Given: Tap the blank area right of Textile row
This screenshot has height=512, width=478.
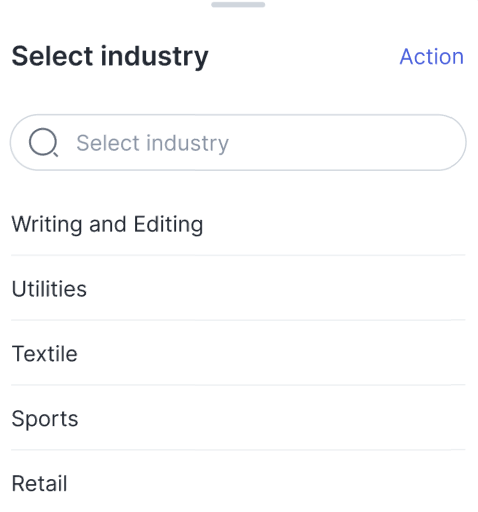Looking at the screenshot, I should point(272,353).
